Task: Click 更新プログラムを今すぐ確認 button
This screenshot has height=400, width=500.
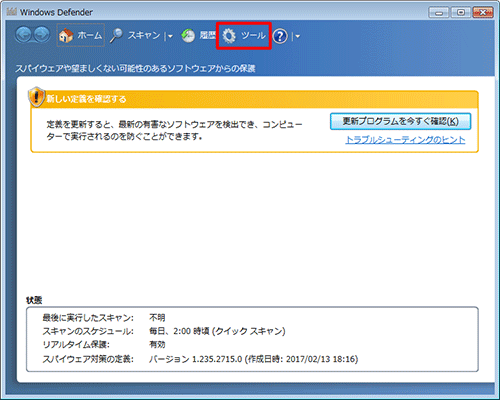Action: (x=400, y=121)
